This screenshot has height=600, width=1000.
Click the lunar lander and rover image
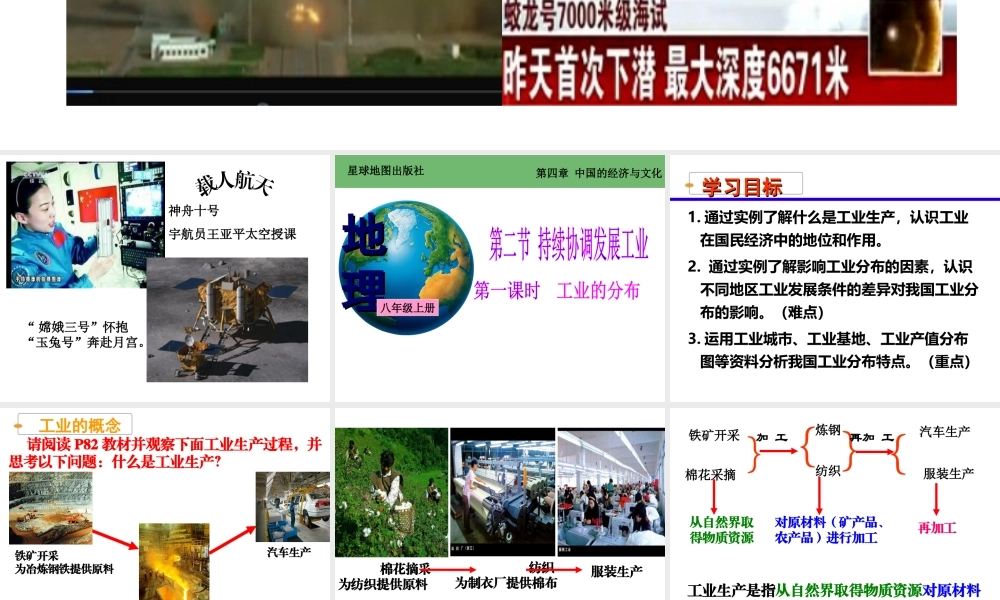tap(227, 319)
